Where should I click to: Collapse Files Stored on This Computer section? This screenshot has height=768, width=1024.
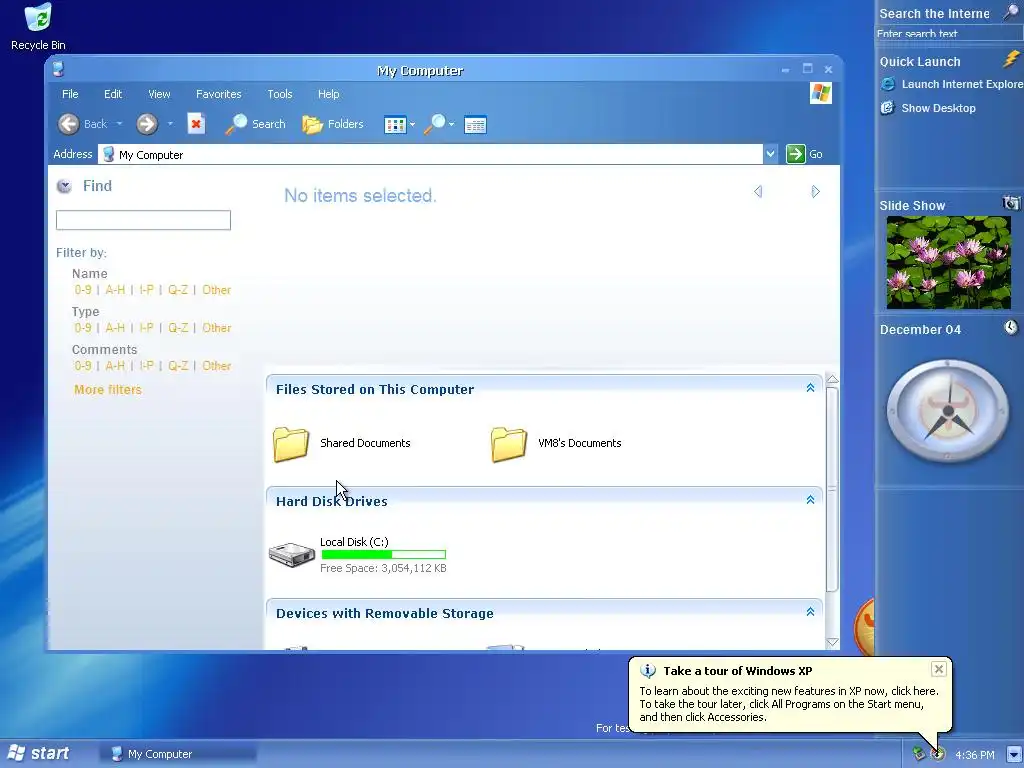click(x=810, y=388)
